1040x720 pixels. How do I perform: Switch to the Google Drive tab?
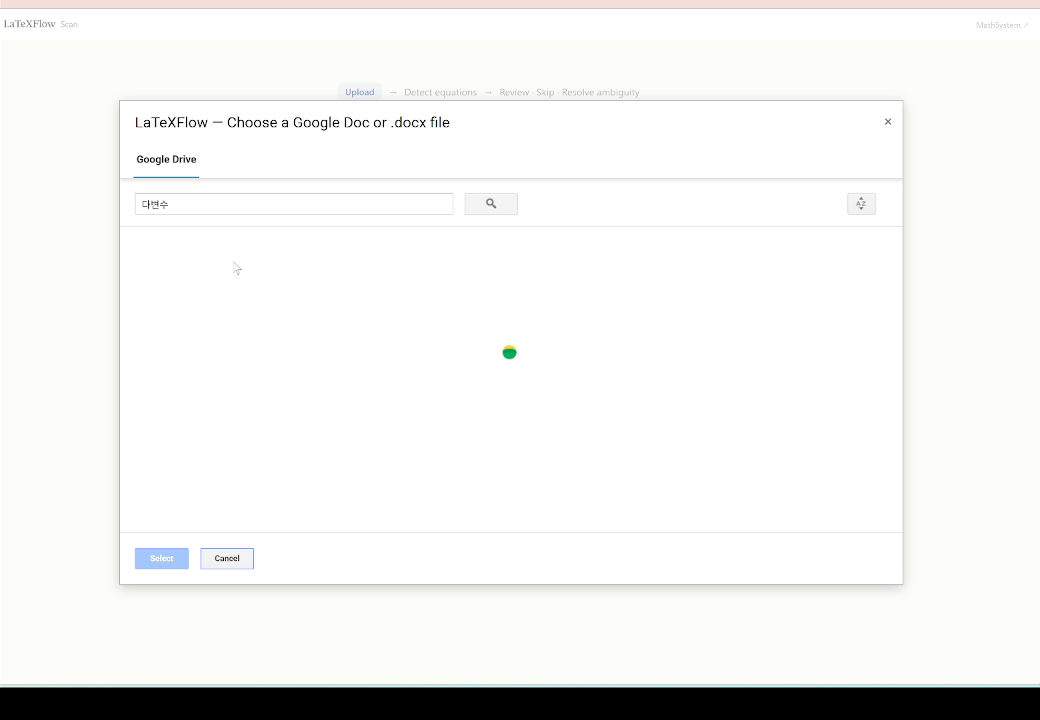pos(166,159)
